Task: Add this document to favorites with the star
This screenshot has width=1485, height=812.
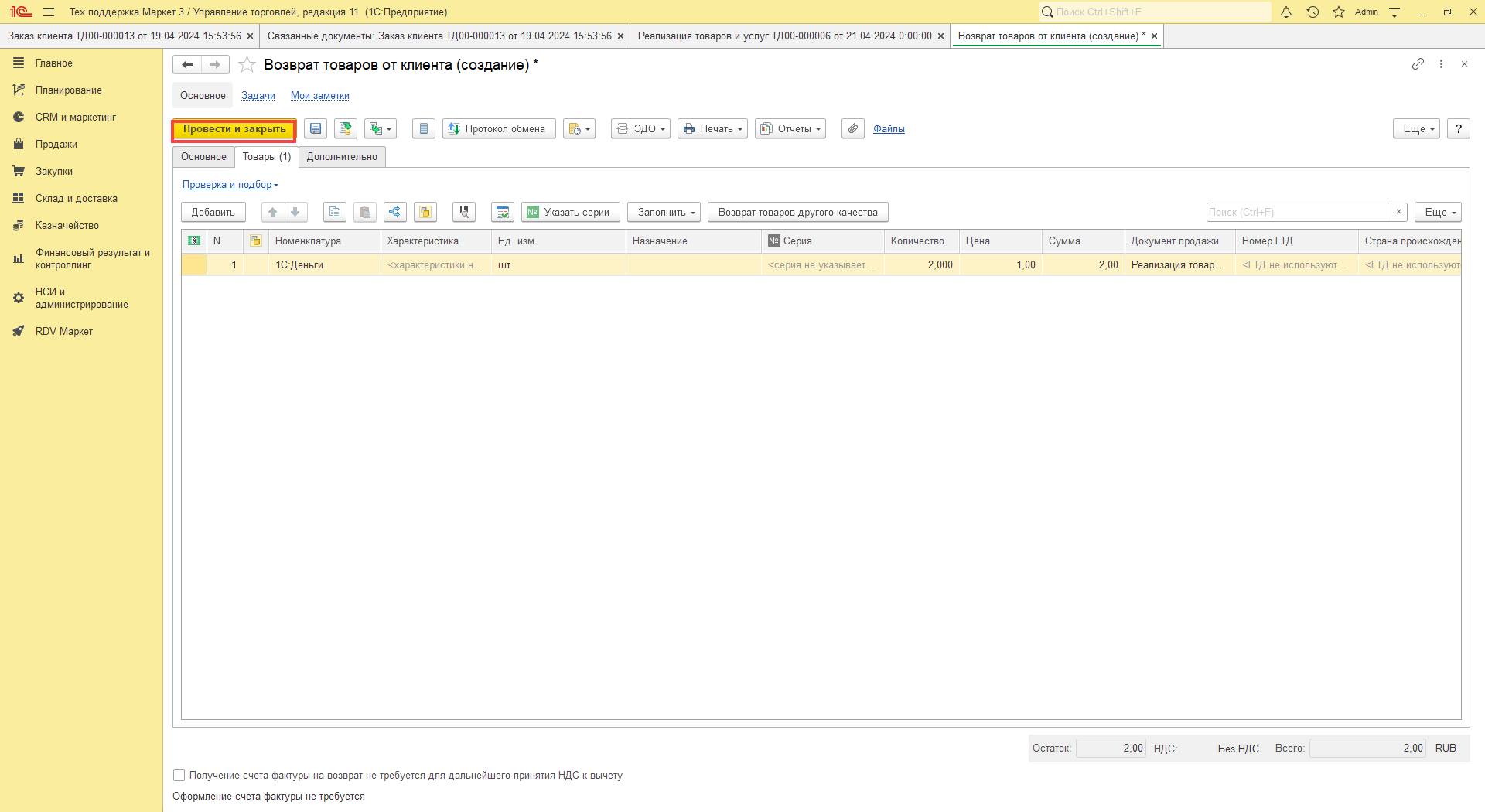Action: [247, 65]
